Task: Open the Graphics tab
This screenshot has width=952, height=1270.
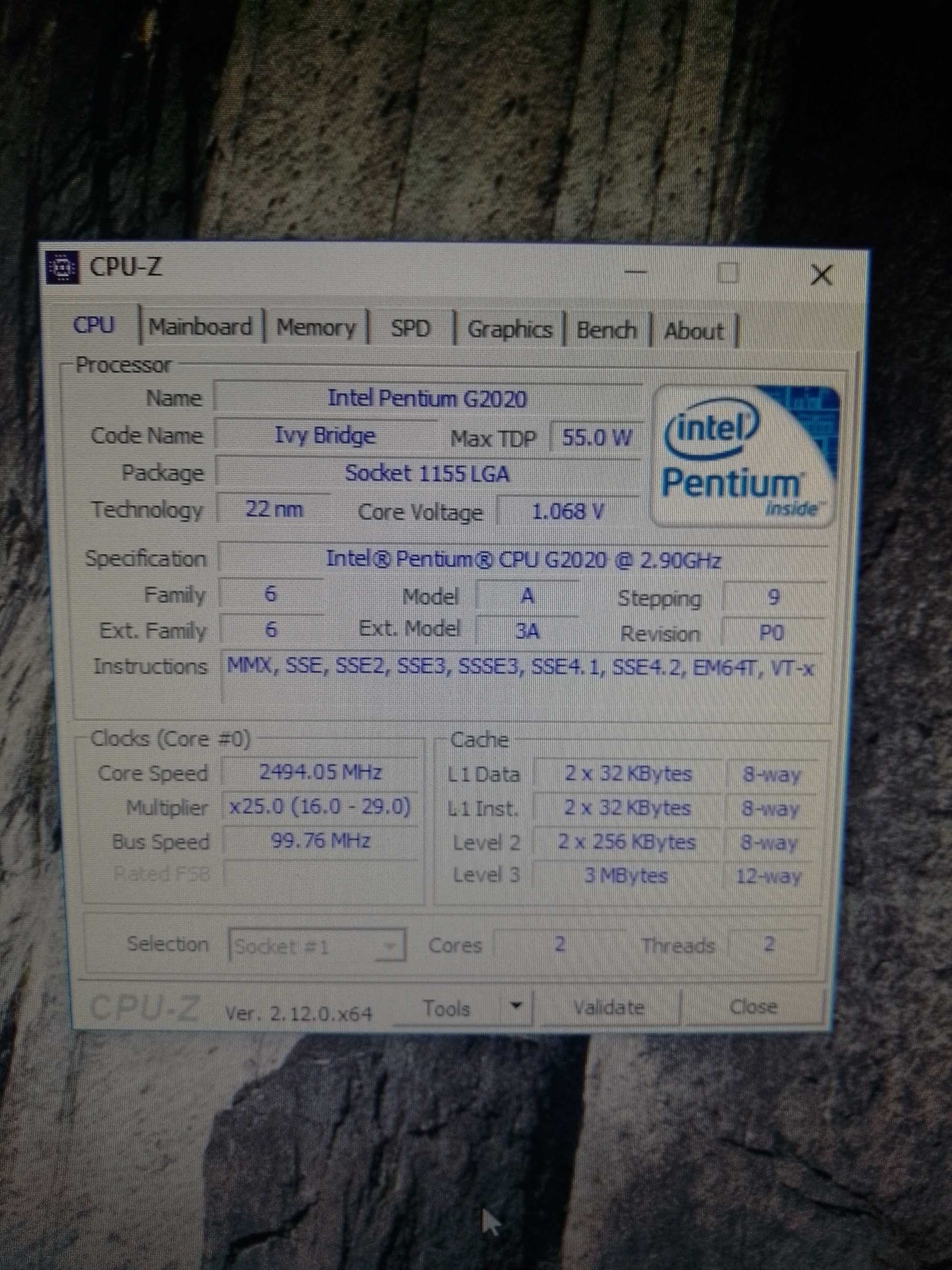Action: [510, 330]
